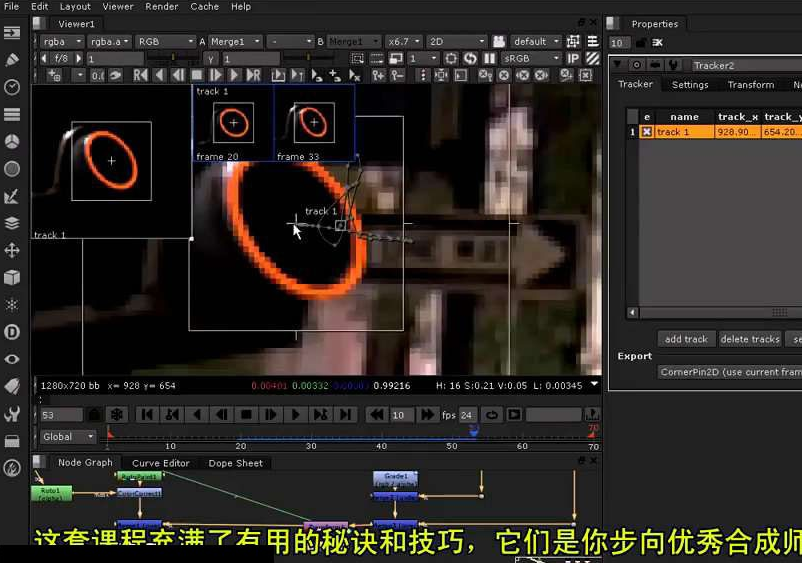Open the 3D nodes cube icon
Image resolution: width=802 pixels, height=563 pixels.
click(x=12, y=277)
